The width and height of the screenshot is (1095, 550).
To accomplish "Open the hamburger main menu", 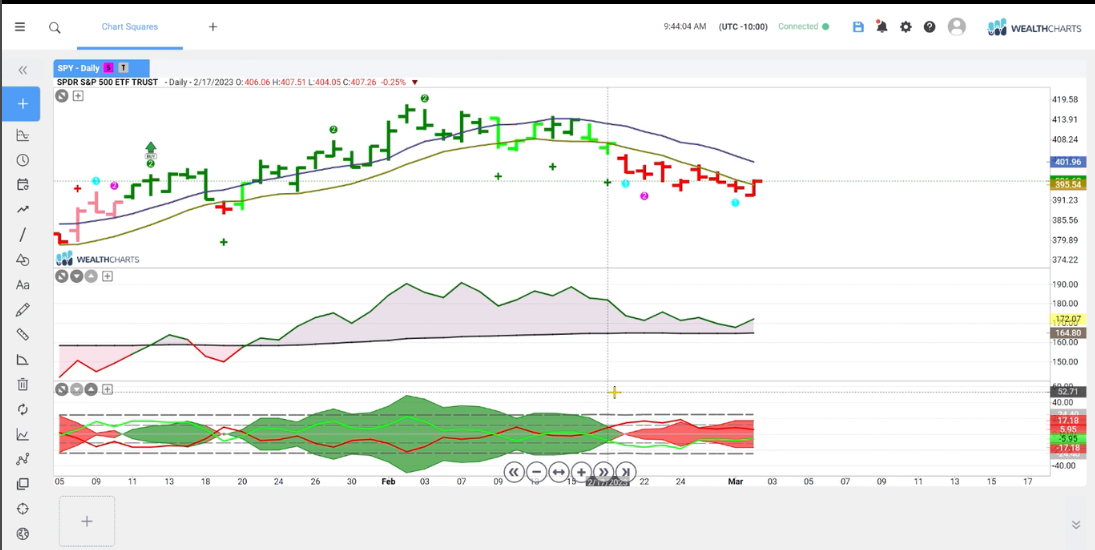I will (x=20, y=27).
